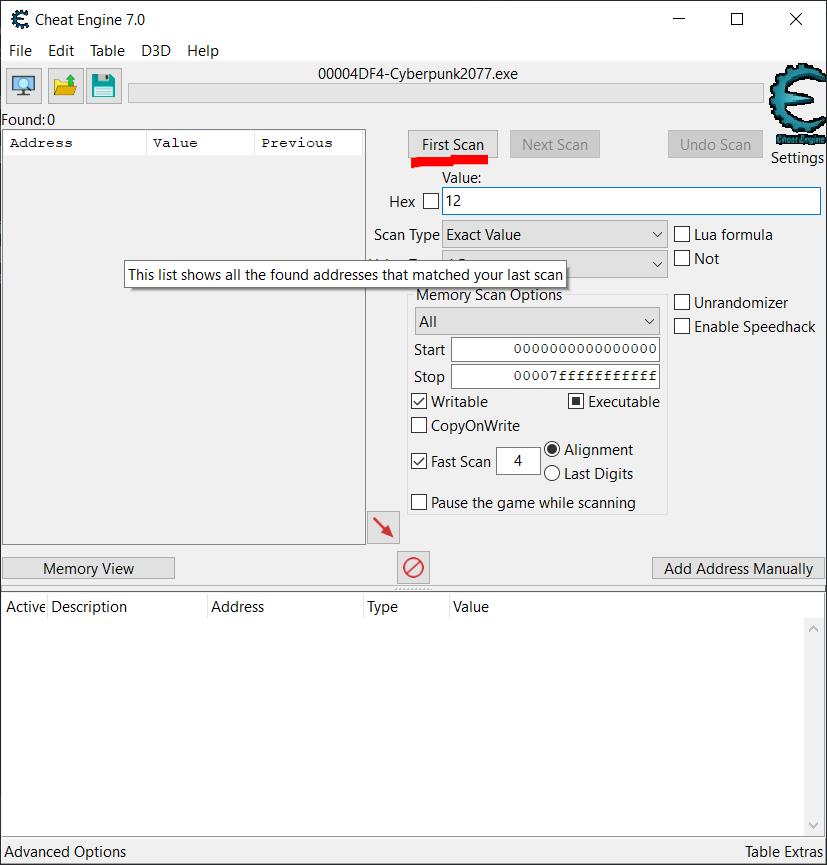Click the red circle clear list icon
The width and height of the screenshot is (827, 865).
(413, 568)
